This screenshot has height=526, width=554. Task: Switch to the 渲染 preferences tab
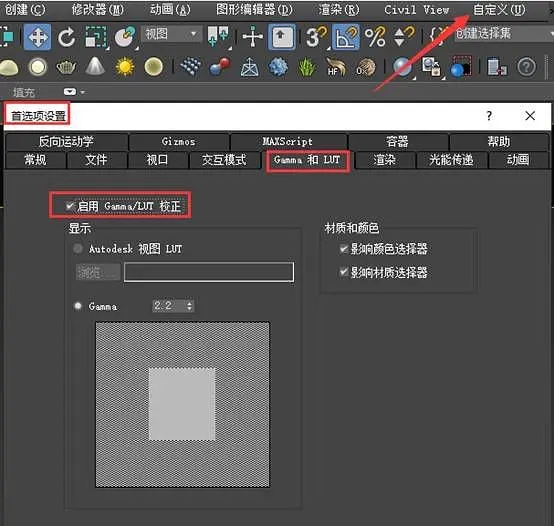click(x=385, y=160)
